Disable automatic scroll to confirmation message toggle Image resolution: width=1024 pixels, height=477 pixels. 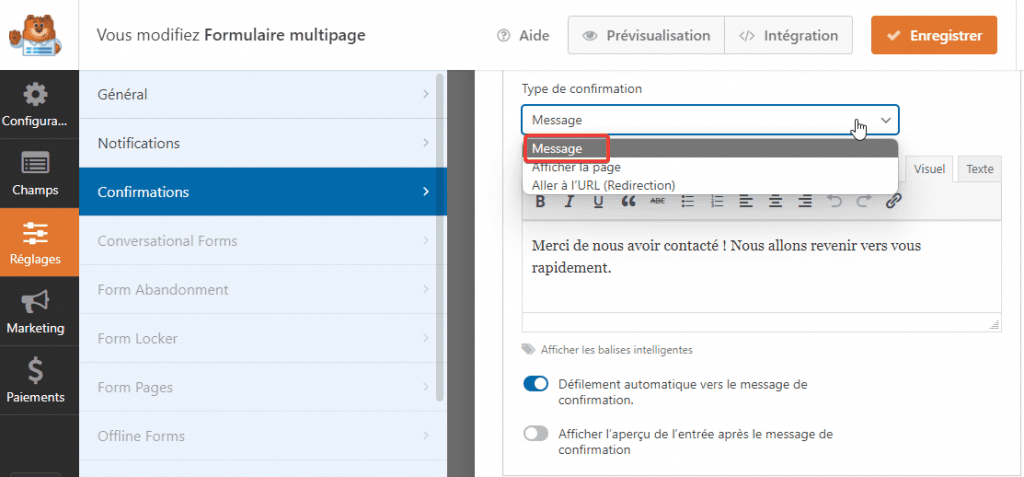click(536, 384)
